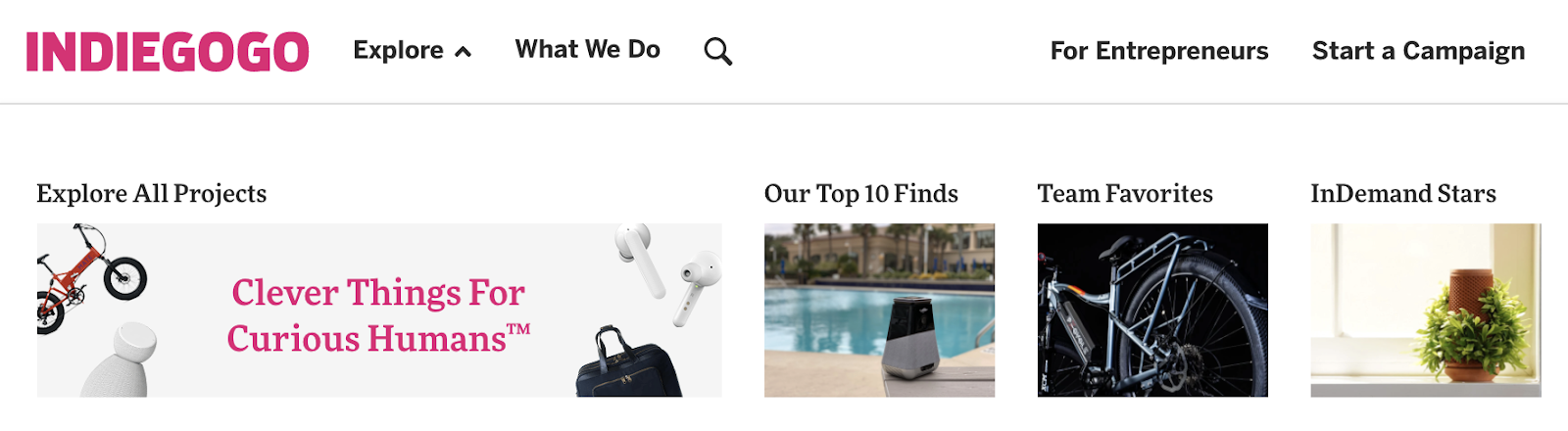
Task: Go to For Entrepreneurs
Action: tap(1159, 51)
